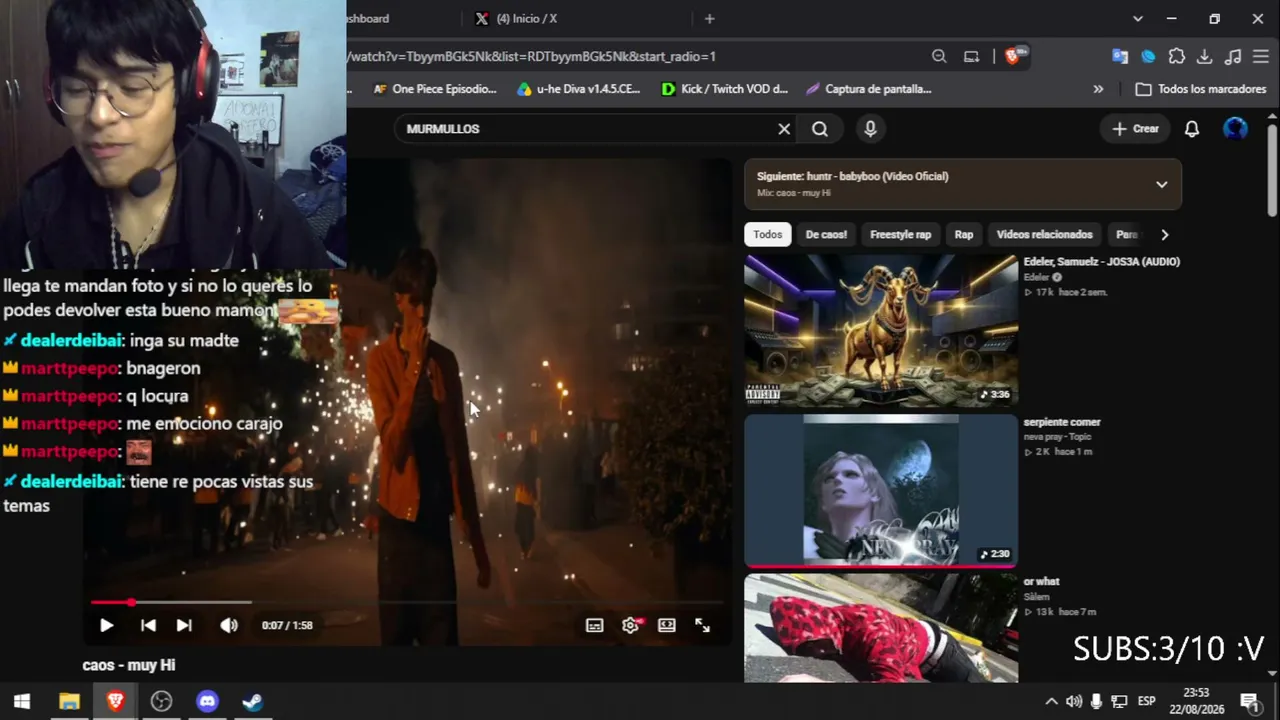Screen dimensions: 1280x720
Task: Mute the video with the speaker icon
Action: 229,625
